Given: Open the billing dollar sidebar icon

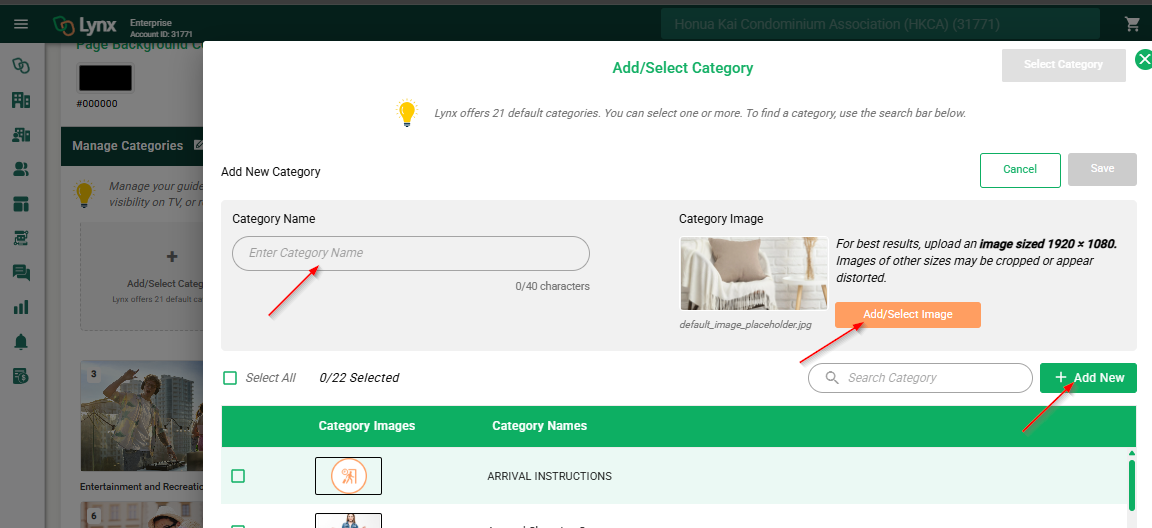Looking at the screenshot, I should (x=21, y=376).
